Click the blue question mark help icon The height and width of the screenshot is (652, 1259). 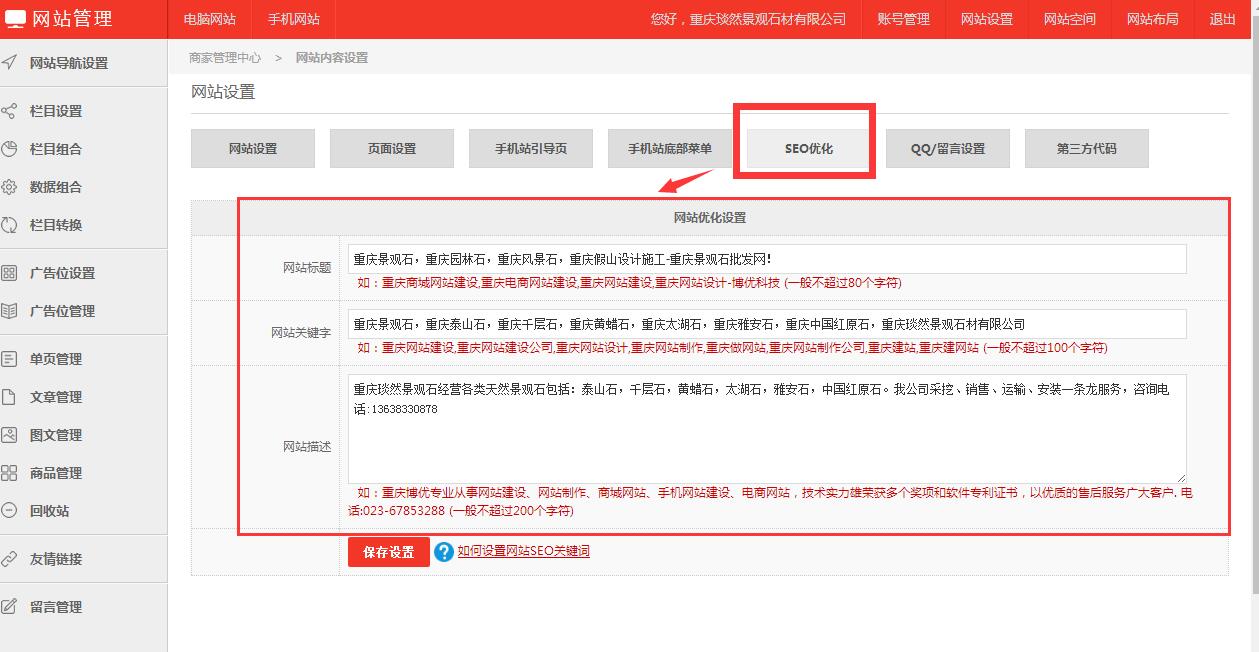[x=444, y=552]
